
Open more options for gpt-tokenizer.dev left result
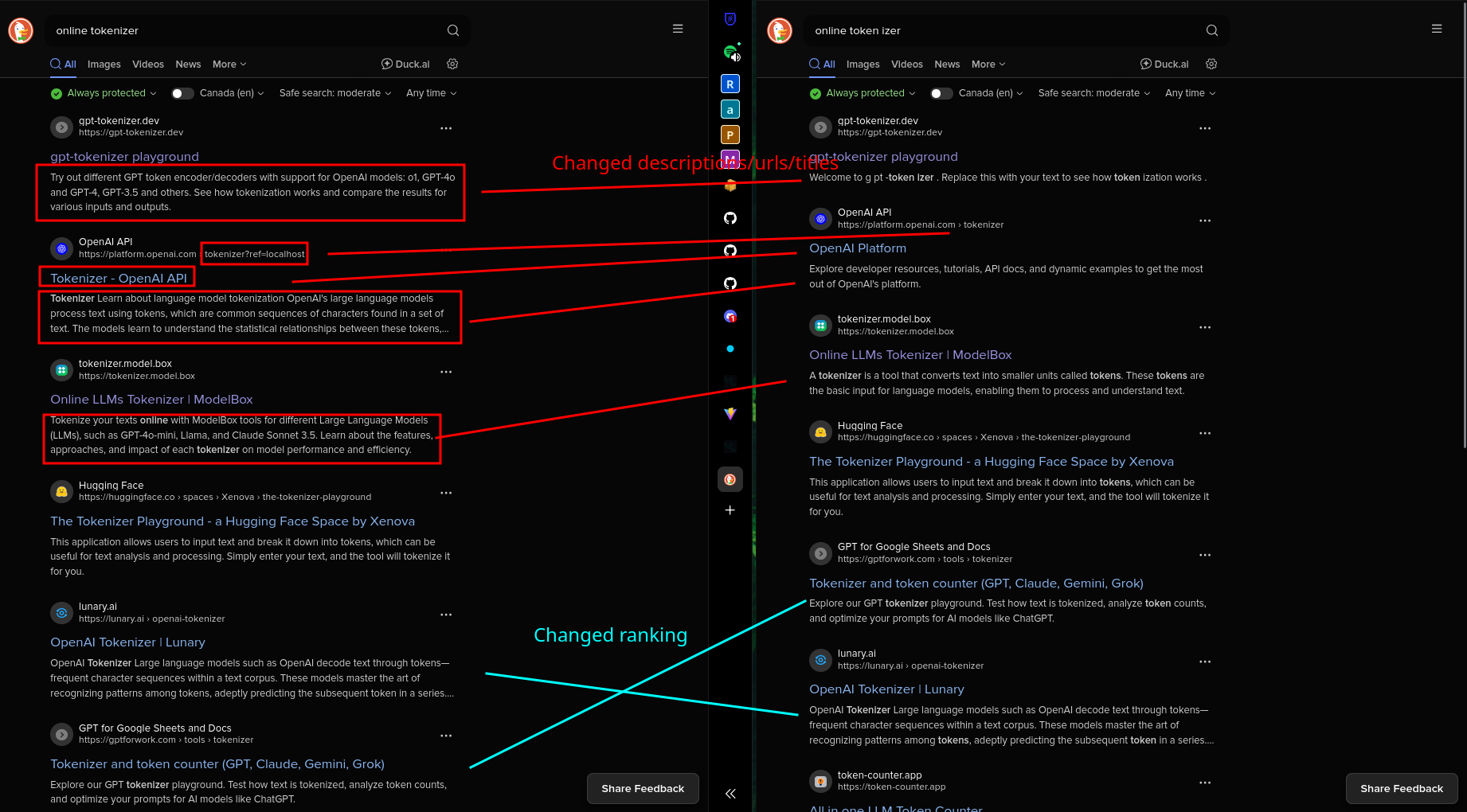click(446, 128)
